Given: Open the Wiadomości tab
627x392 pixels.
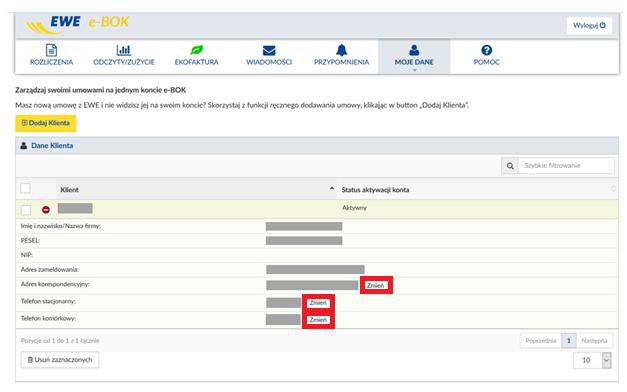Looking at the screenshot, I should pyautogui.click(x=269, y=56).
